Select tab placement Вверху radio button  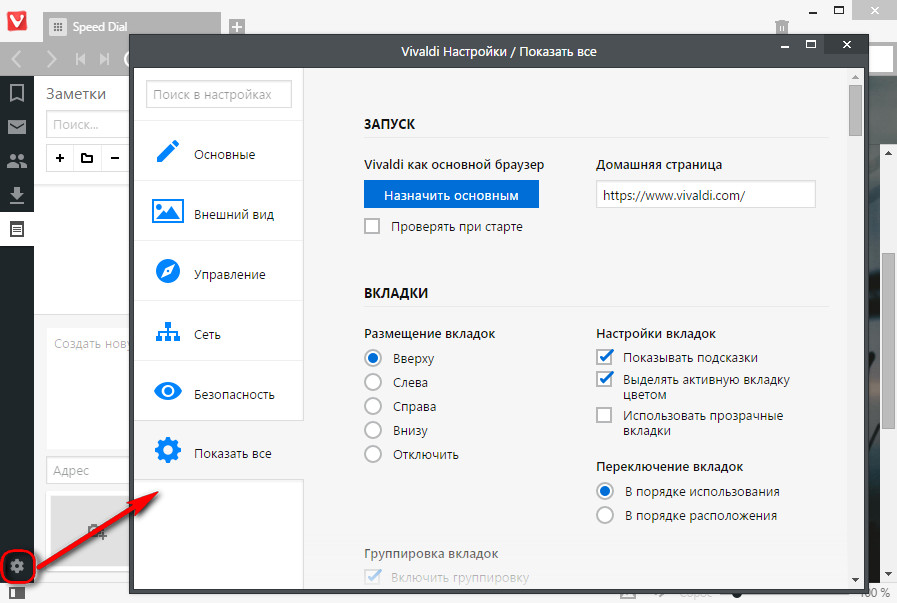tap(373, 358)
